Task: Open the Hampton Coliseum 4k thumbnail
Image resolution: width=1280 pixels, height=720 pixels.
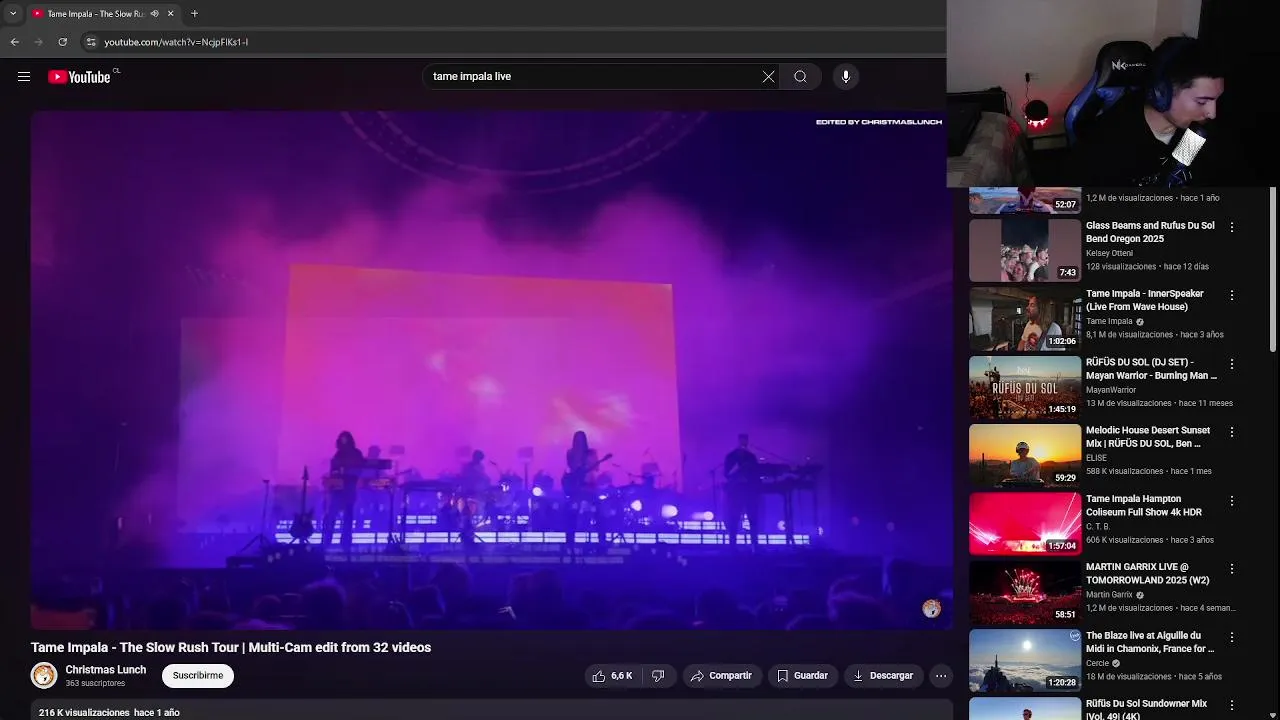Action: [x=1025, y=524]
